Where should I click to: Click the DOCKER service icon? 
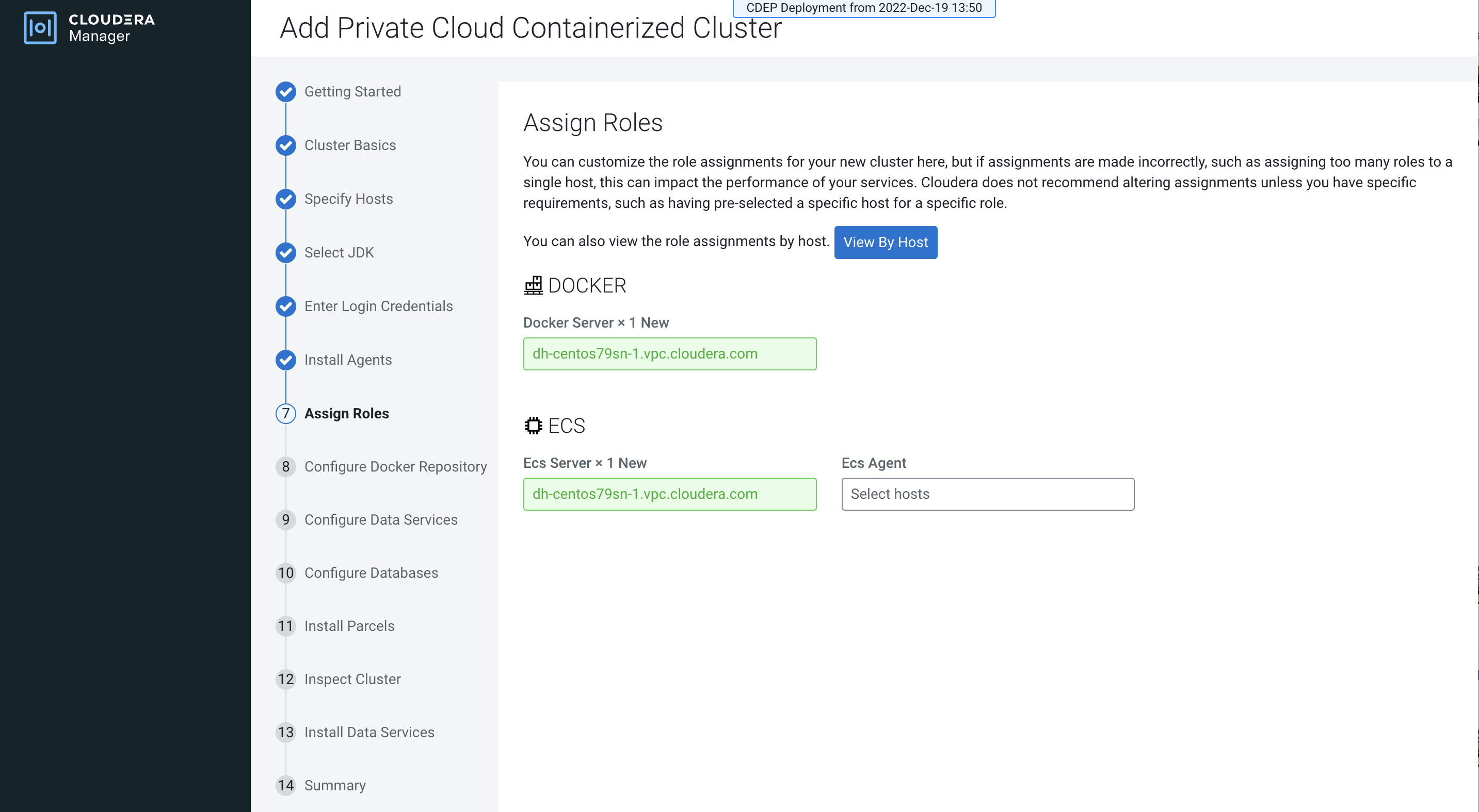533,285
